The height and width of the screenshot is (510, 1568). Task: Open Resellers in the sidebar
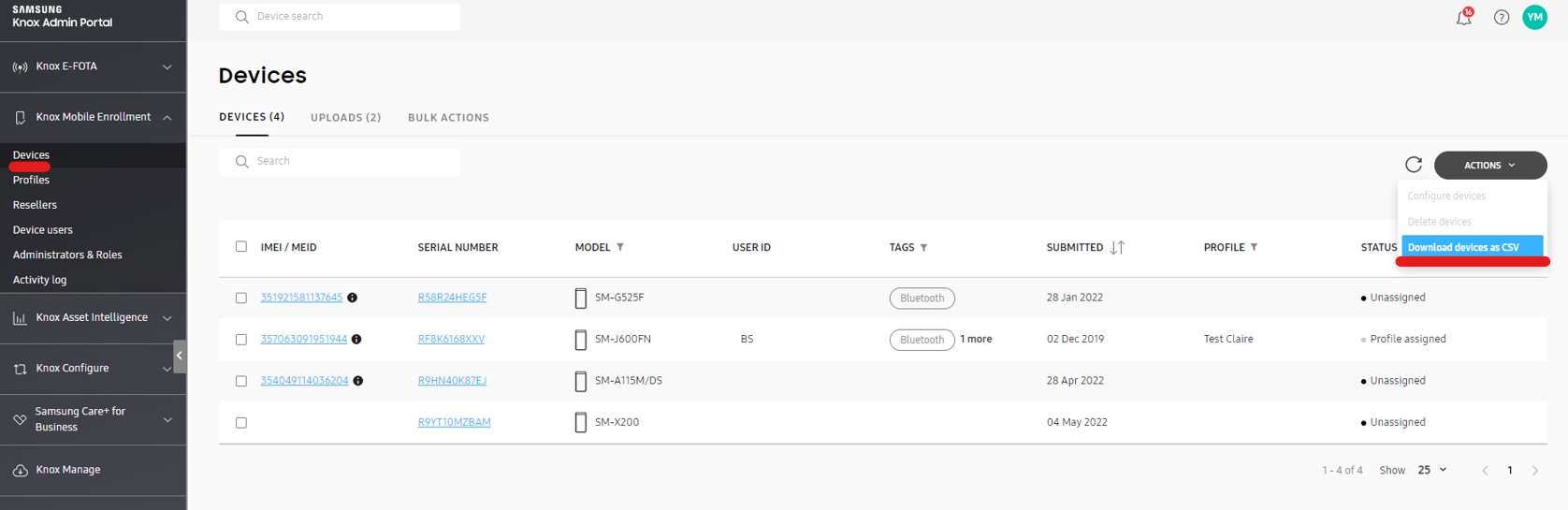click(x=35, y=205)
